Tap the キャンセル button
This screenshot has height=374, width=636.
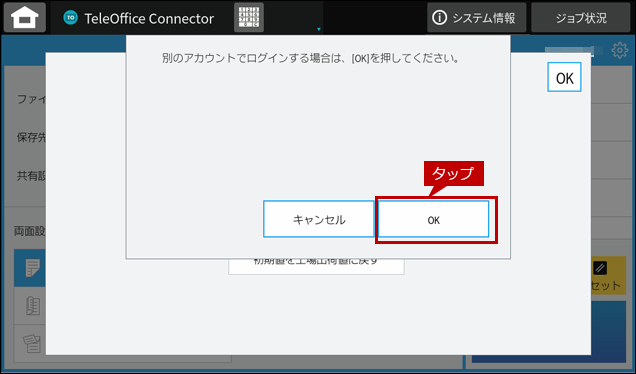coord(319,219)
